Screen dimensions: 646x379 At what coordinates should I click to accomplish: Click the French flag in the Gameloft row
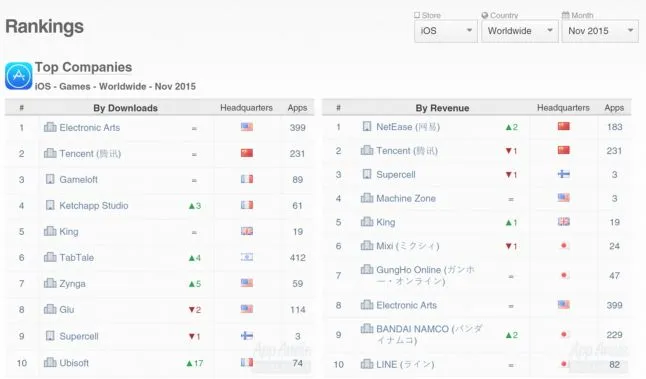click(x=247, y=179)
